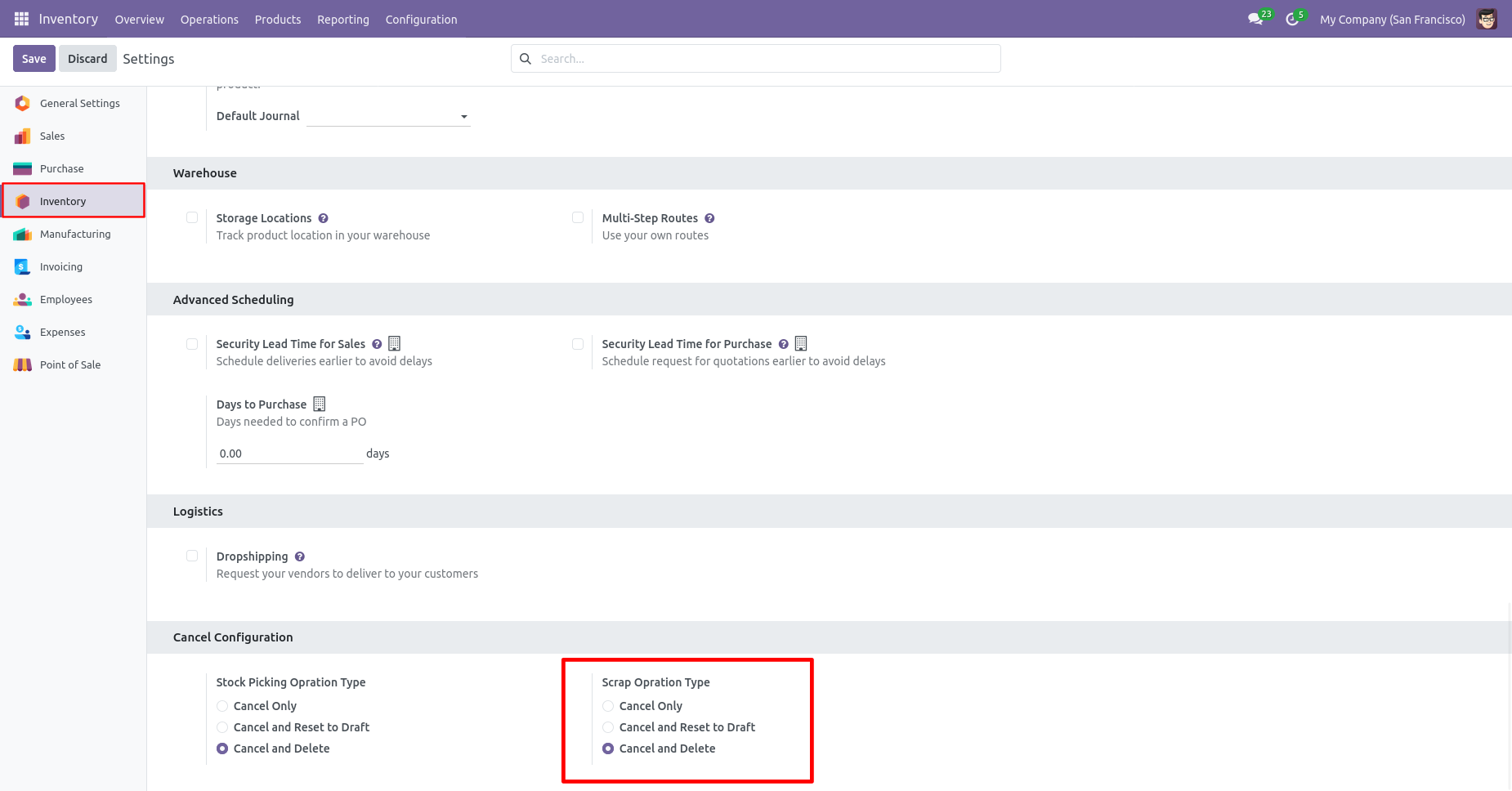Screen dimensions: 1512x791
Task: Click company building icon beside Security Lead Time for Sales
Action: click(394, 343)
